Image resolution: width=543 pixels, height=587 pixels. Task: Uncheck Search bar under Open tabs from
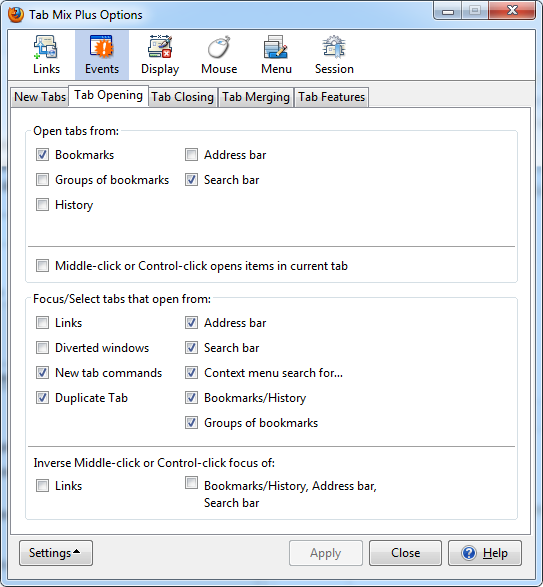coord(191,180)
